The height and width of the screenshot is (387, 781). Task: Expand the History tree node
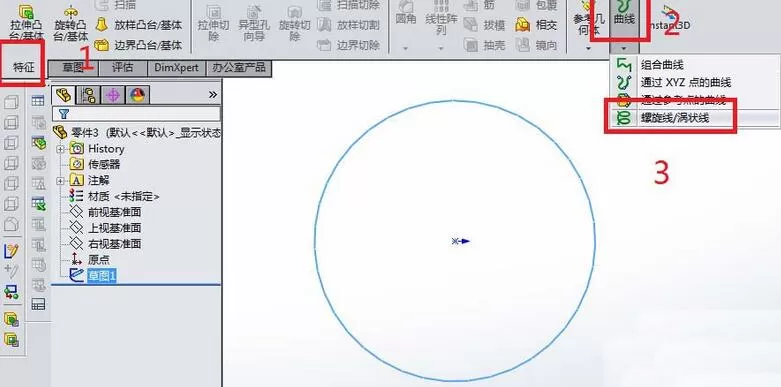click(61, 149)
